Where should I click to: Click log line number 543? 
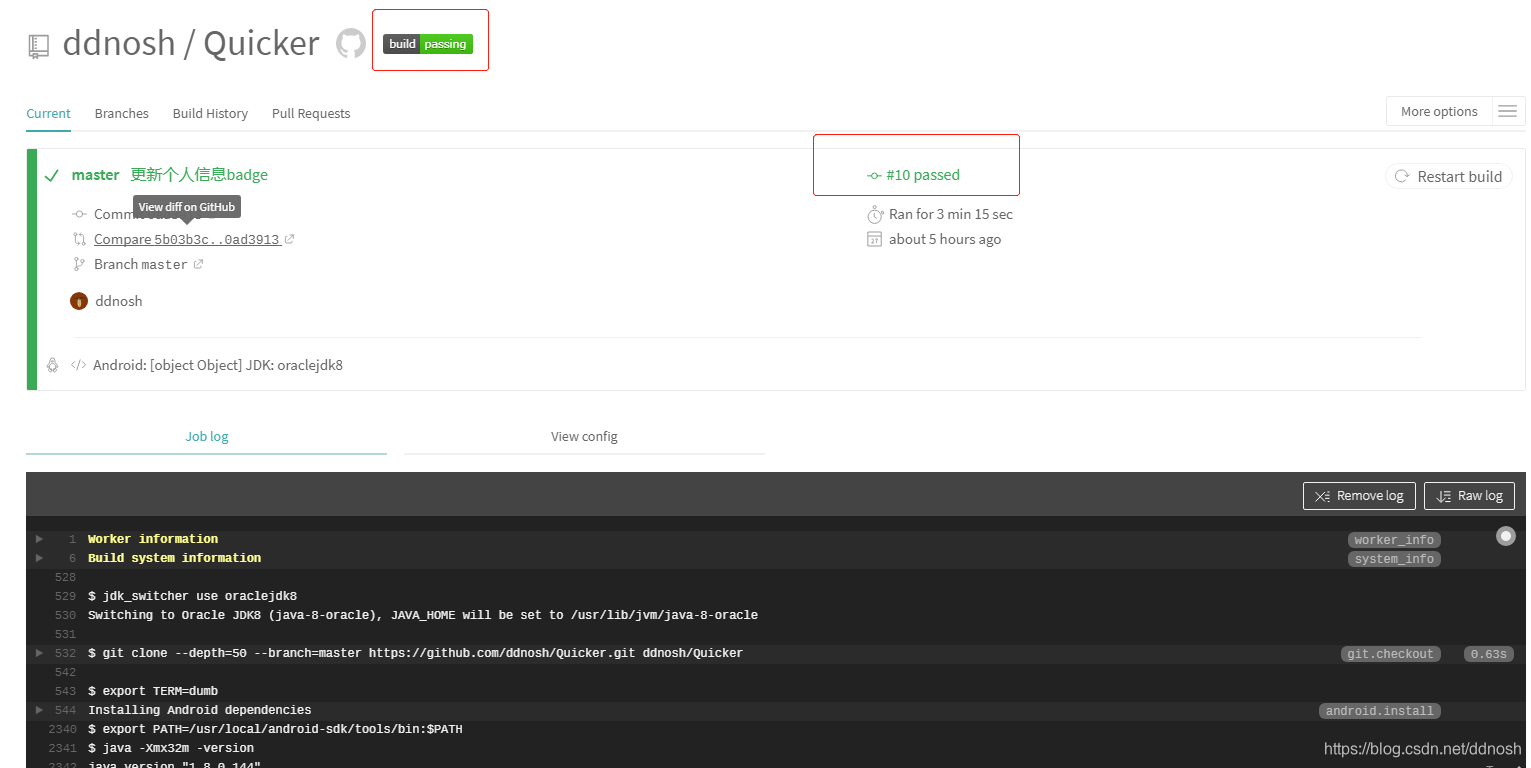[65, 691]
